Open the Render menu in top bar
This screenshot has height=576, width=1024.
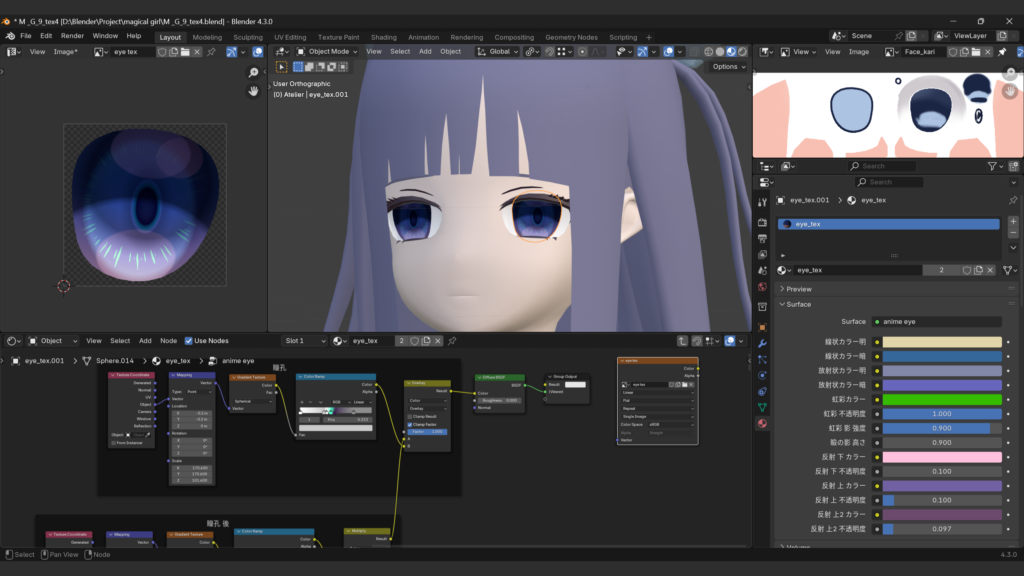[x=72, y=36]
